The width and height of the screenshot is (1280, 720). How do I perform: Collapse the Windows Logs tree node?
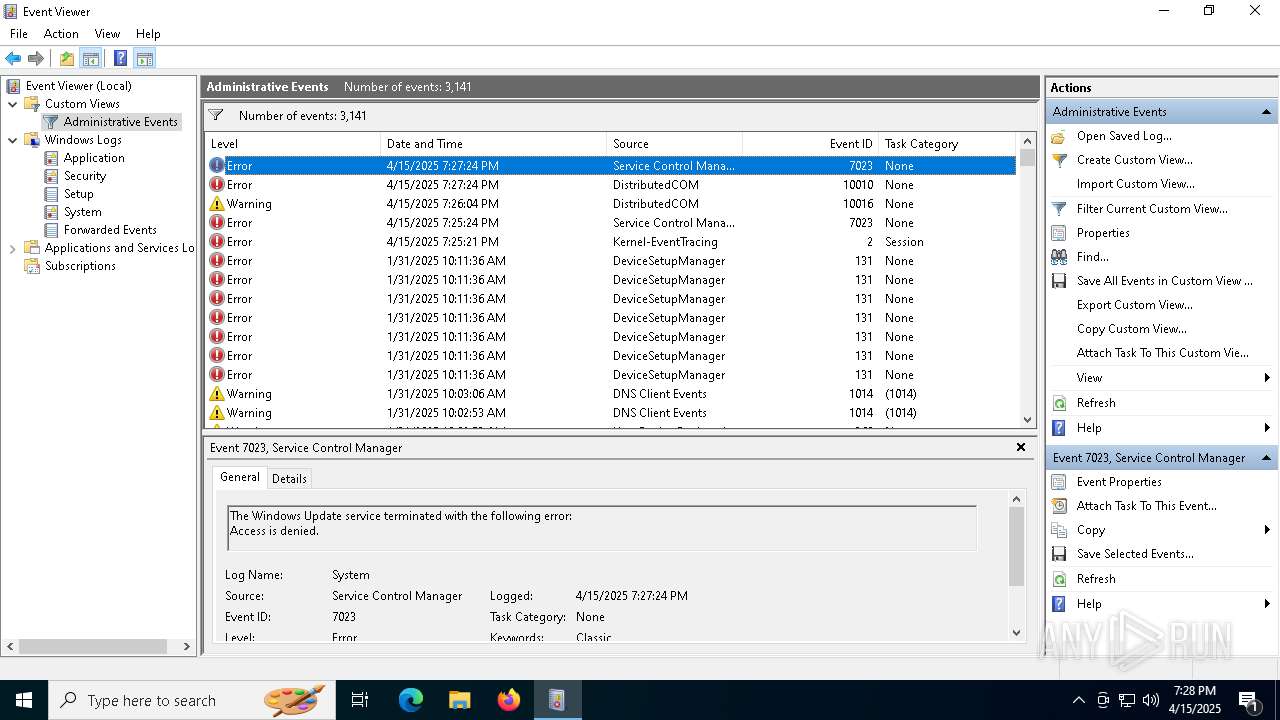[13, 140]
